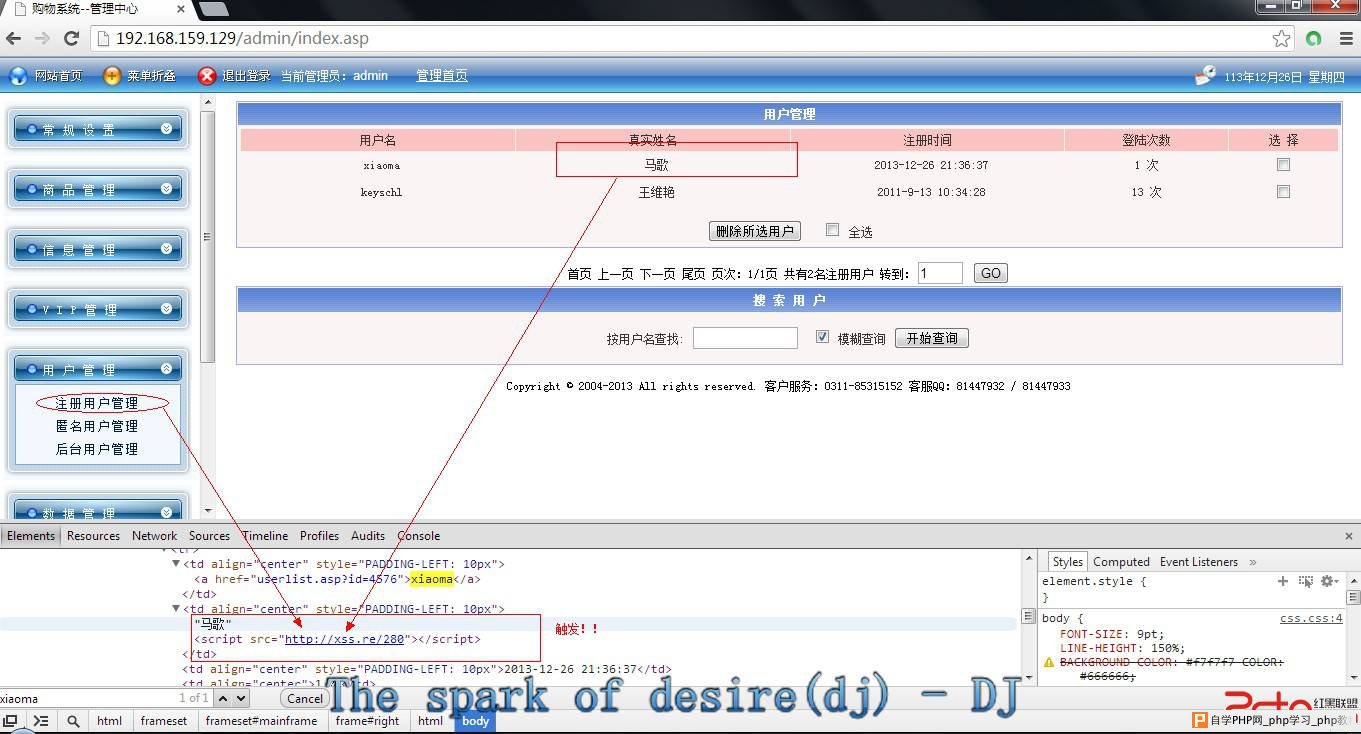Open the Sources tab

pyautogui.click(x=209, y=536)
